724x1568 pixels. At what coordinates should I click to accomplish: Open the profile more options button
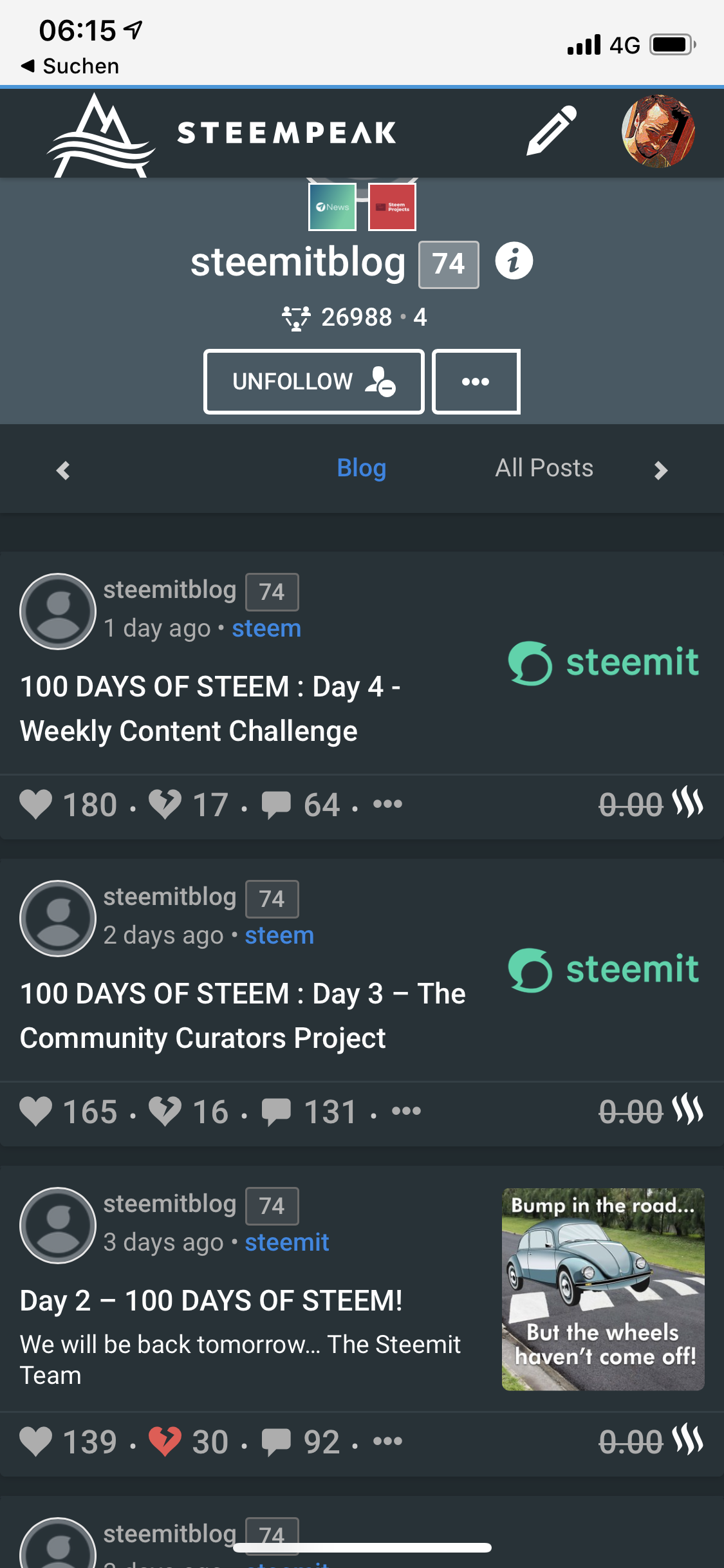click(x=476, y=382)
